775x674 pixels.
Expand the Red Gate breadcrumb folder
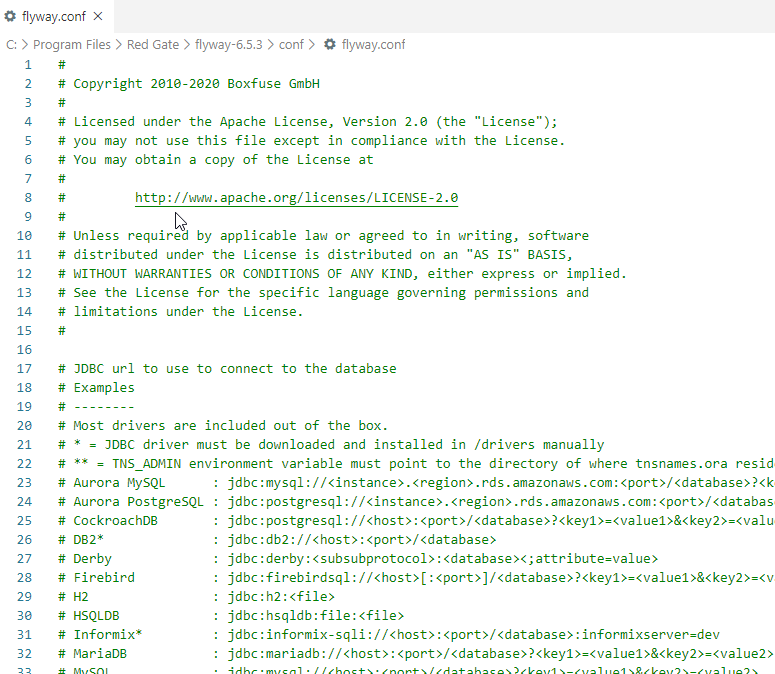(x=154, y=45)
